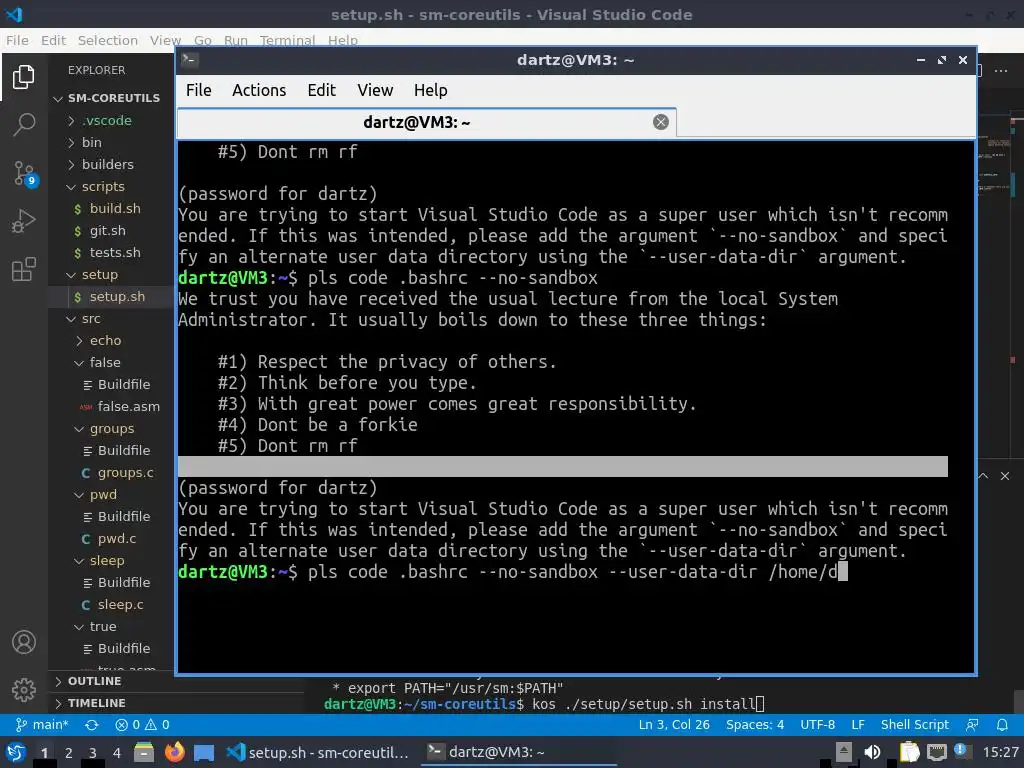Click the LXQt application menu icon
This screenshot has width=1024, height=768.
click(16, 752)
